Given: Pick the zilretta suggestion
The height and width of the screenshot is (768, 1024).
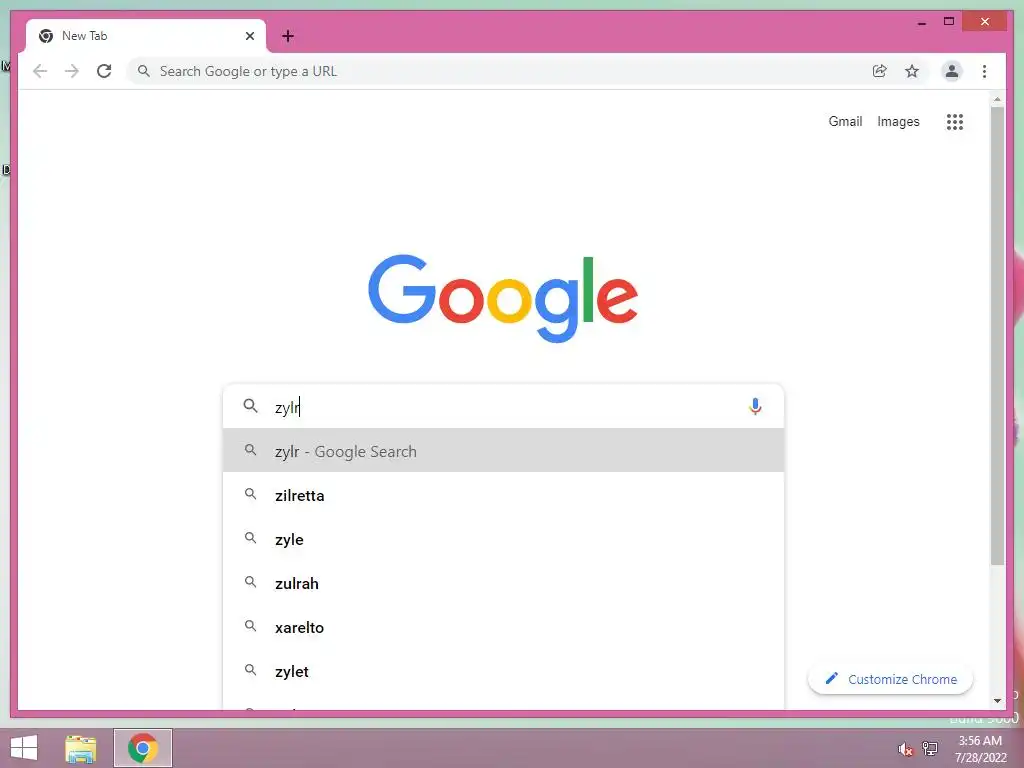Looking at the screenshot, I should point(503,495).
